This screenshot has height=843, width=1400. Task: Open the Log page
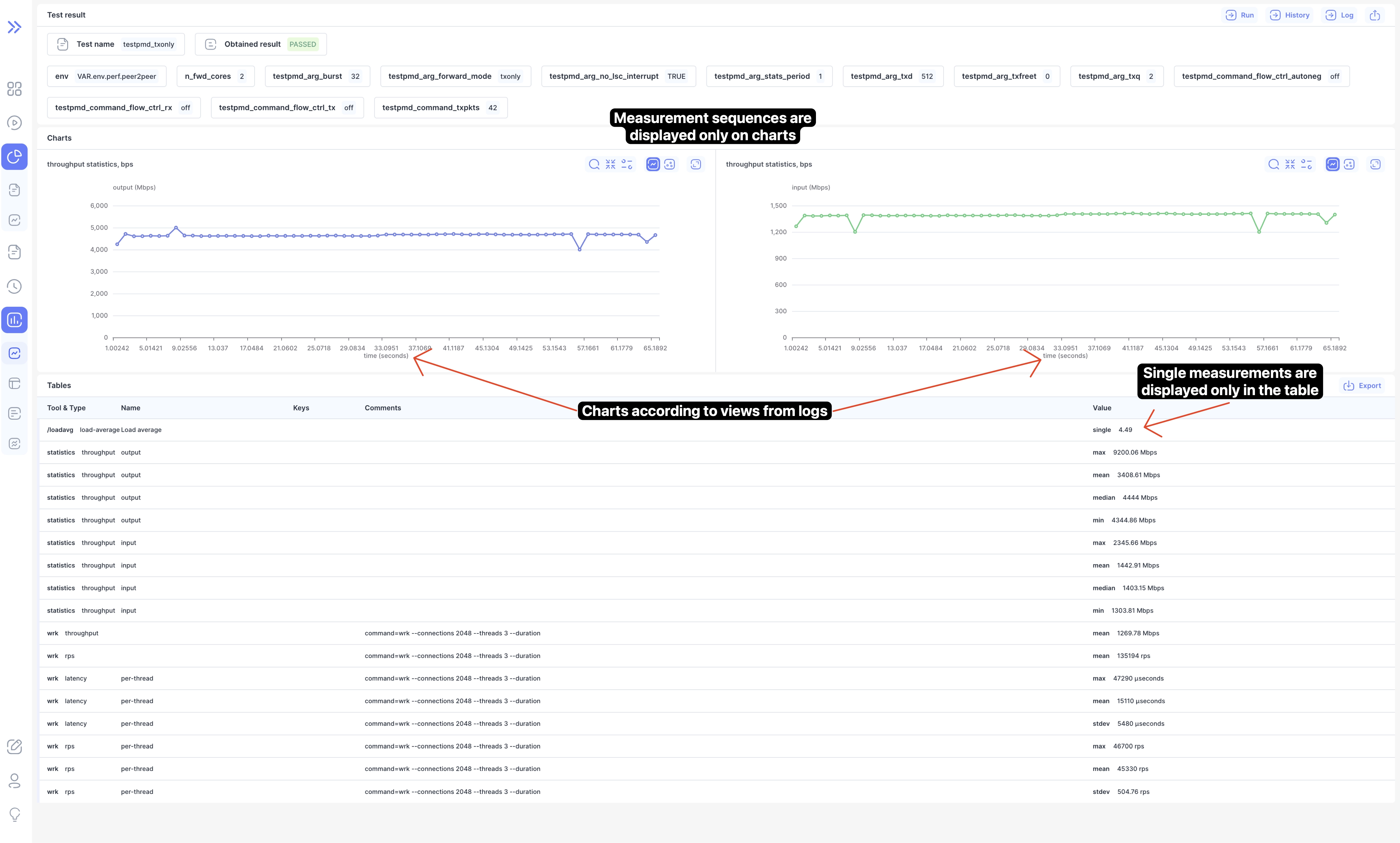[x=1340, y=15]
